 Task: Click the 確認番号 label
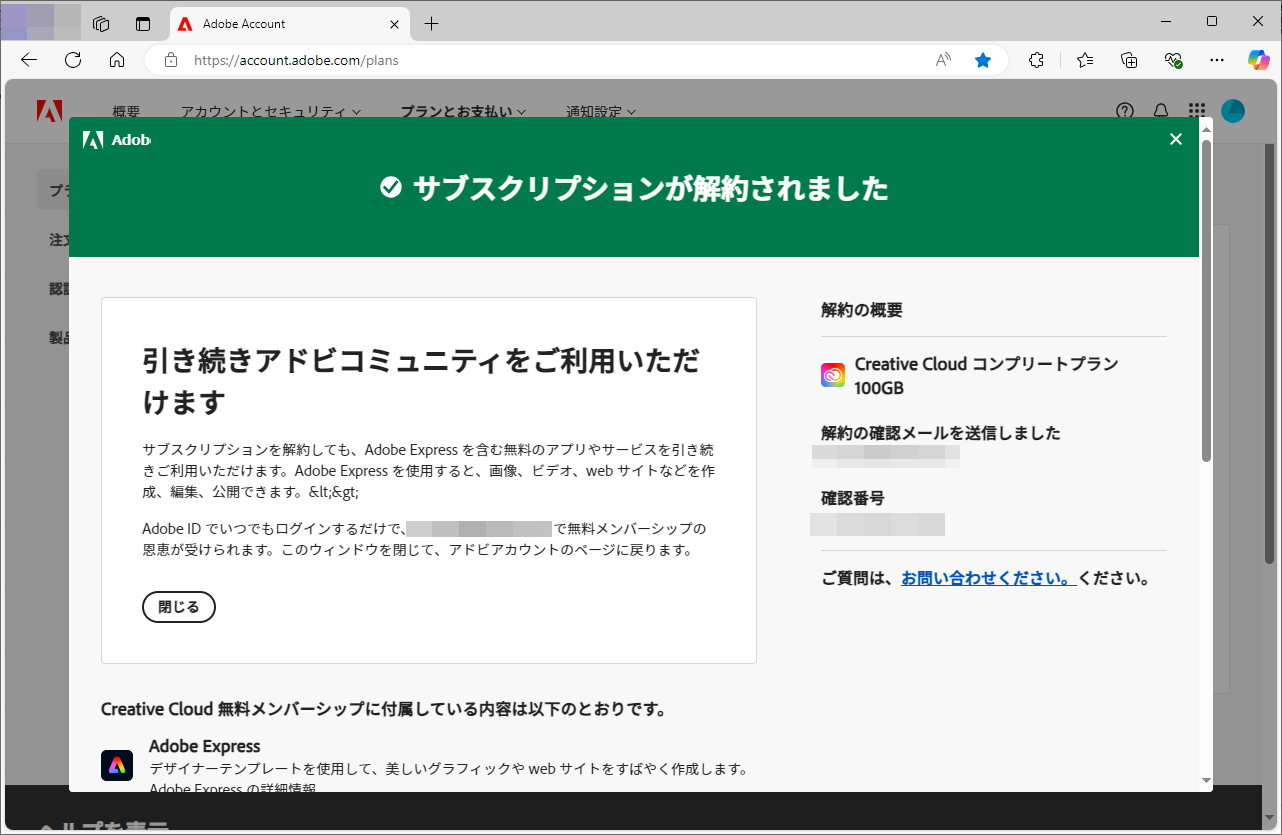click(853, 498)
